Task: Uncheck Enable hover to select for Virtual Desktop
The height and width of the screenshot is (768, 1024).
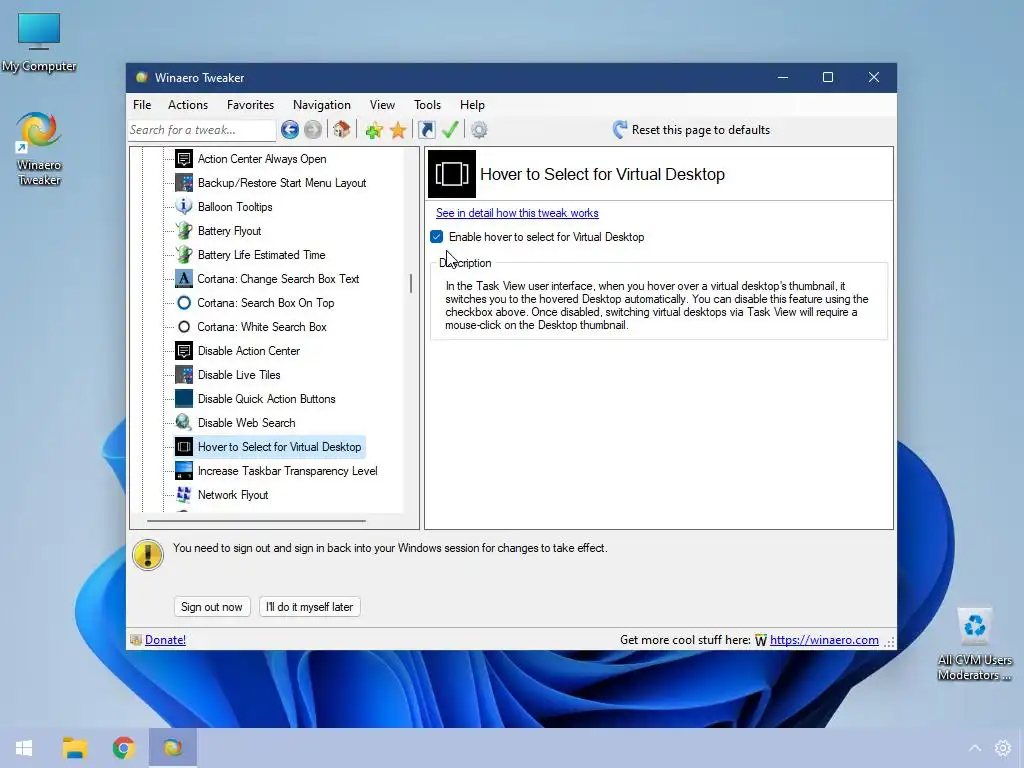Action: tap(437, 237)
